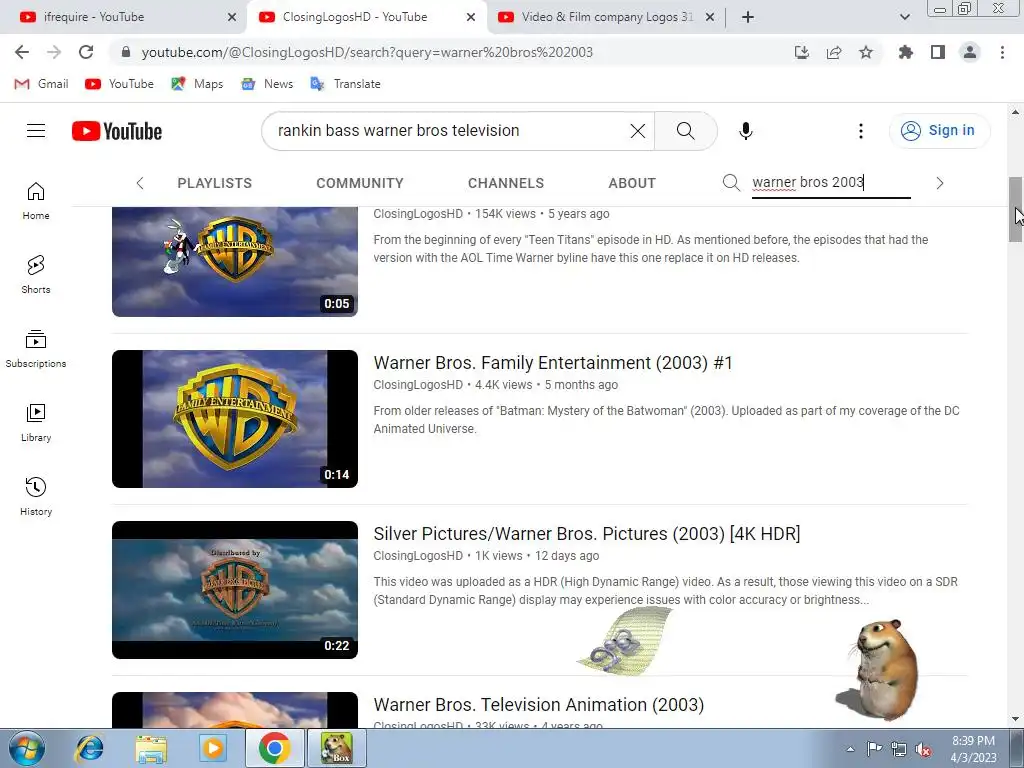Reload the current page

coord(86,52)
